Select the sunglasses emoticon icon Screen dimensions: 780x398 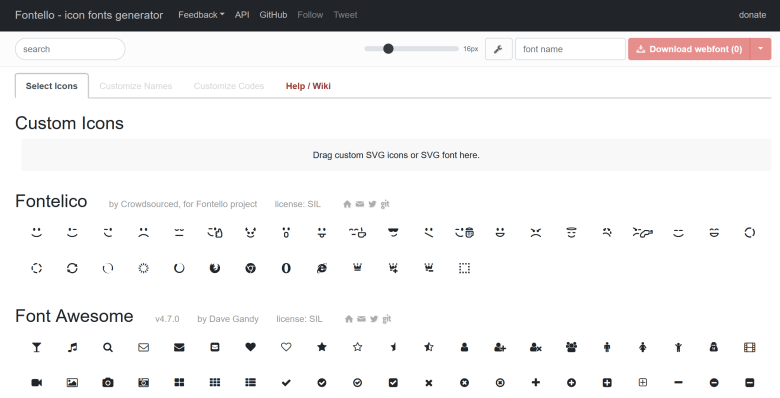[x=393, y=232]
